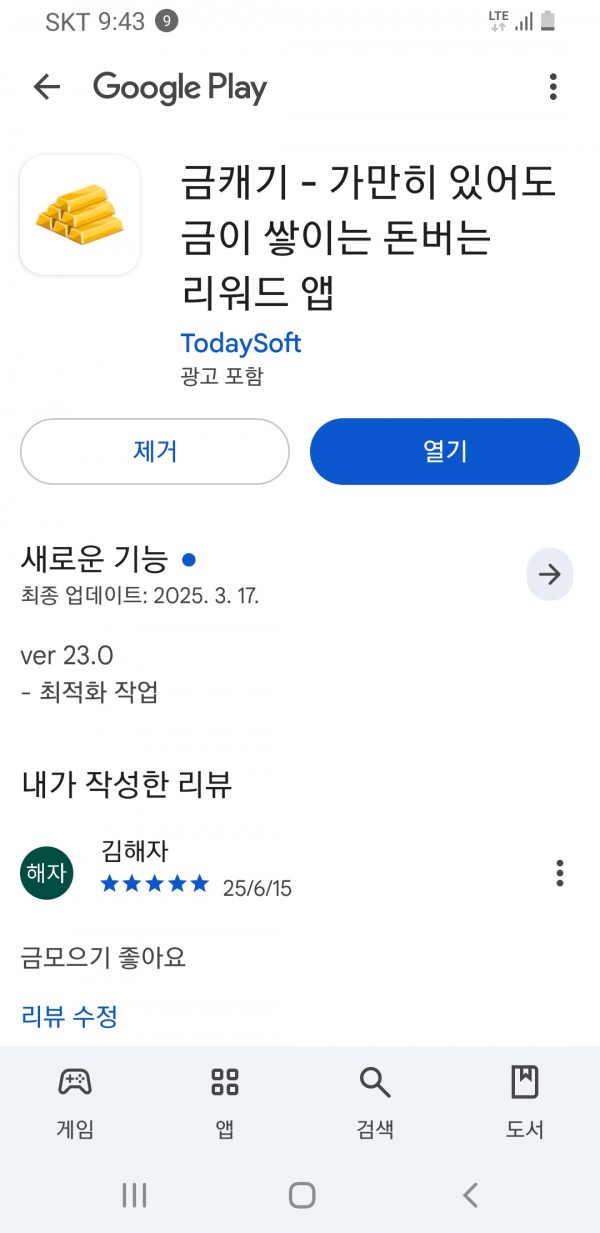This screenshot has width=600, height=1233.
Task: Switch to the 앱 tab
Action: pos(225,1102)
